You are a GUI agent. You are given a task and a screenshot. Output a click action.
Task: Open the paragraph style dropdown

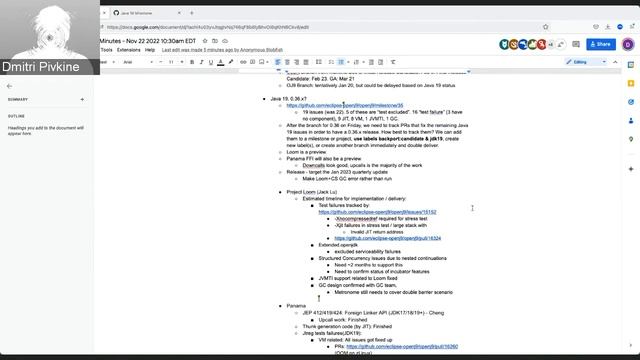click(108, 62)
